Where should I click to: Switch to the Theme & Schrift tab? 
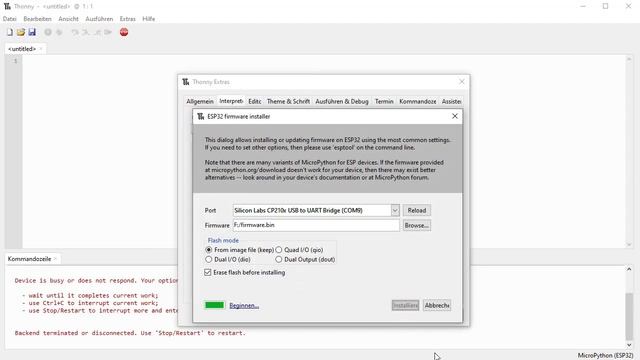[288, 101]
